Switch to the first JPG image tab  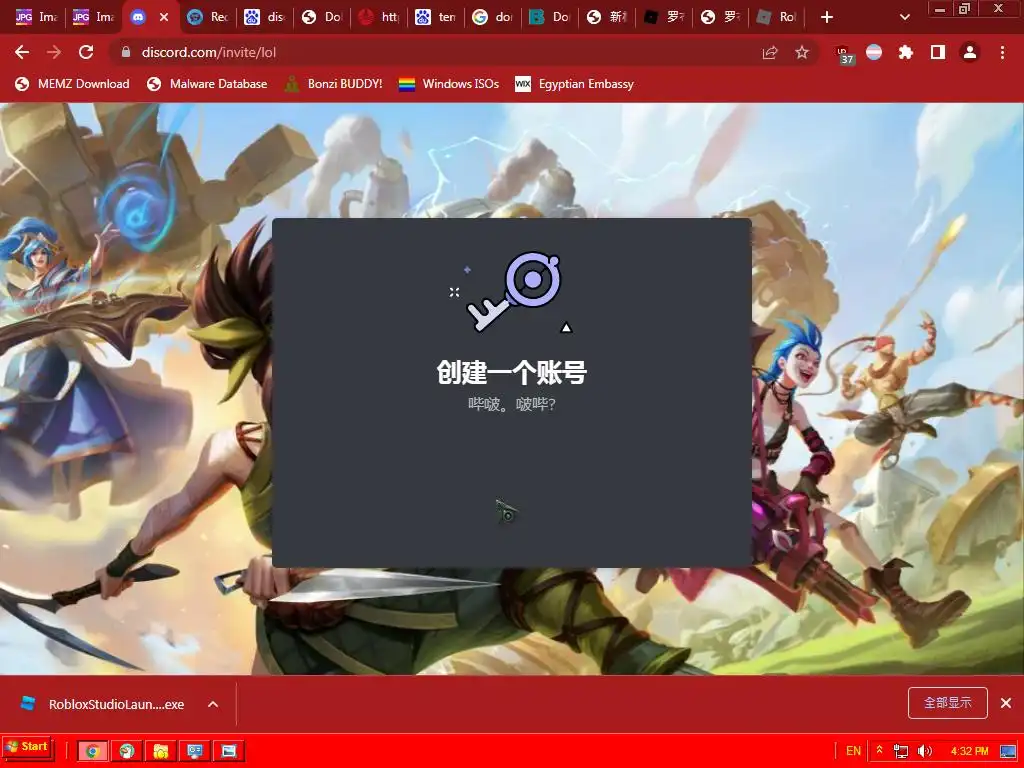[35, 17]
